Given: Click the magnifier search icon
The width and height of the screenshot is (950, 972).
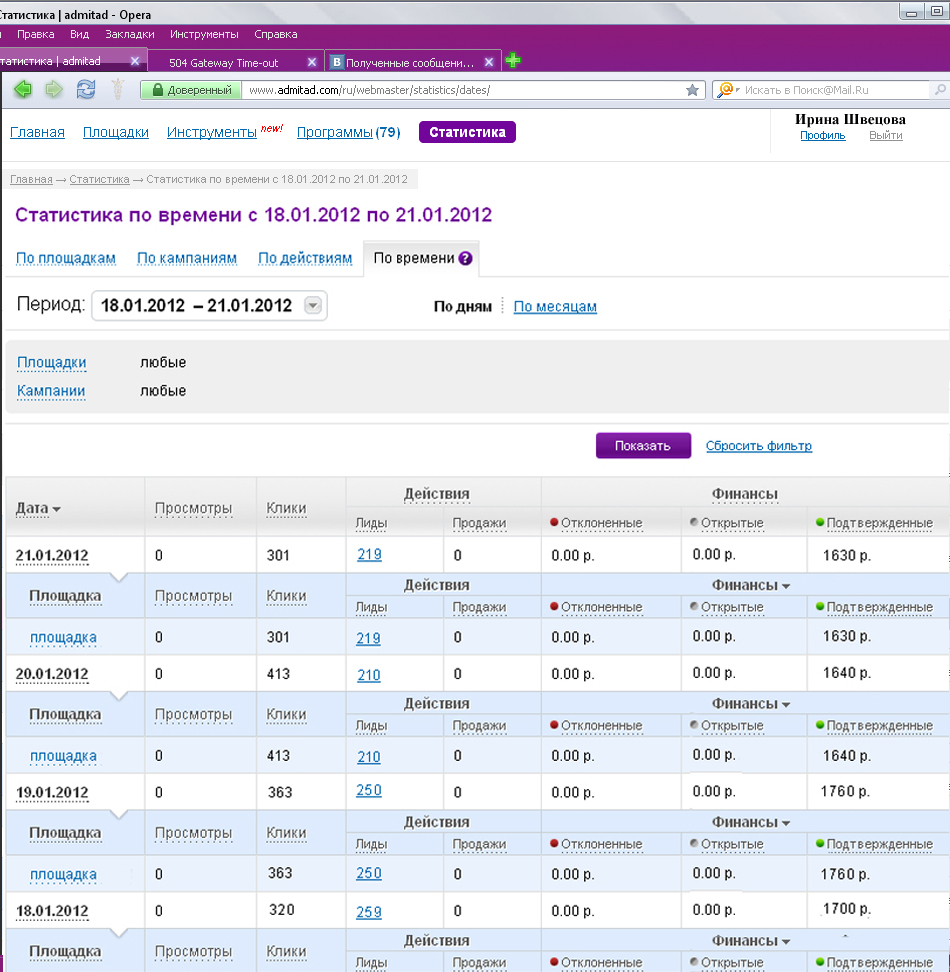Looking at the screenshot, I should coord(940,90).
